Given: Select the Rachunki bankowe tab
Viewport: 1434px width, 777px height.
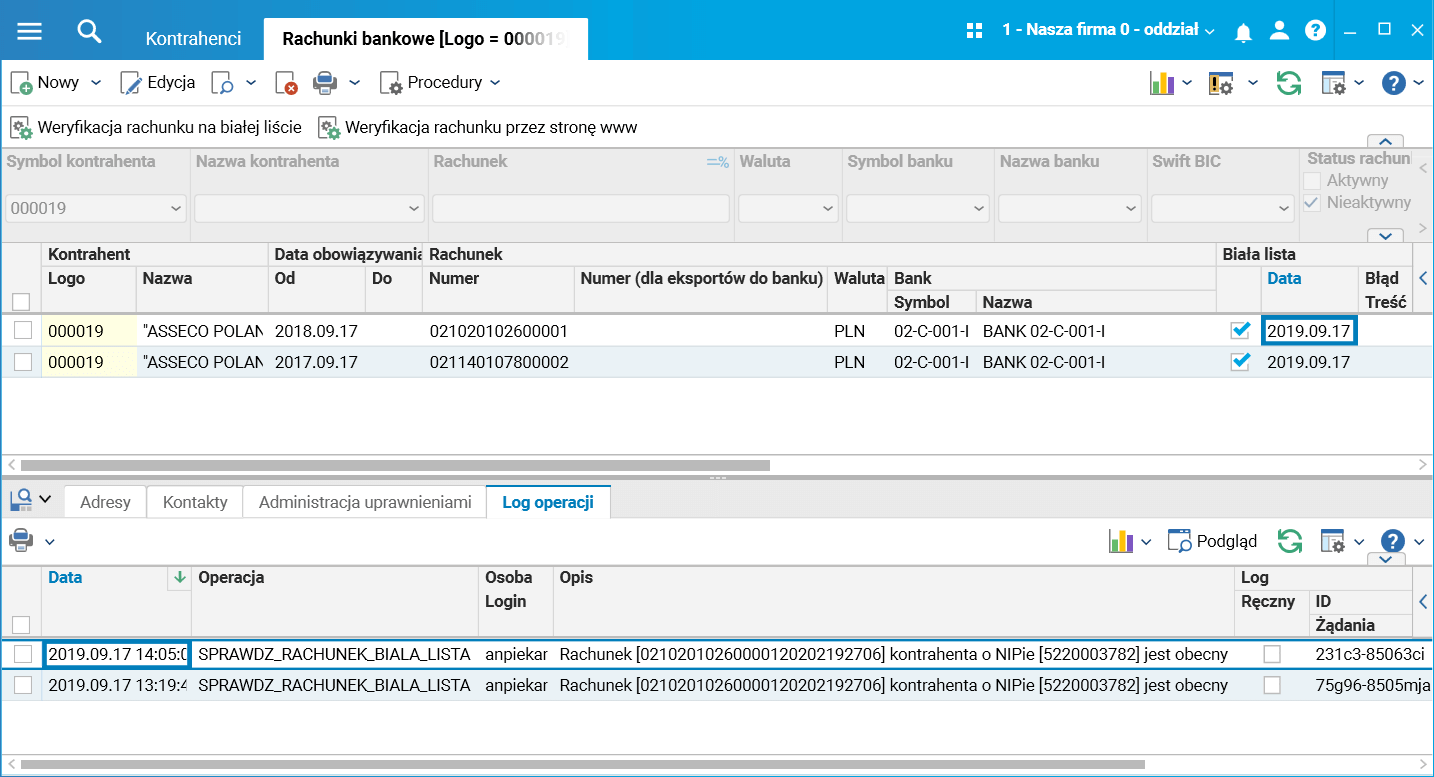Looking at the screenshot, I should coord(426,39).
